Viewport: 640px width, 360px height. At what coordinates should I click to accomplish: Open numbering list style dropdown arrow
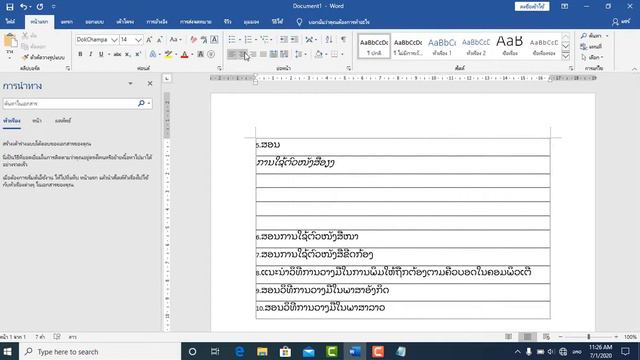256,40
